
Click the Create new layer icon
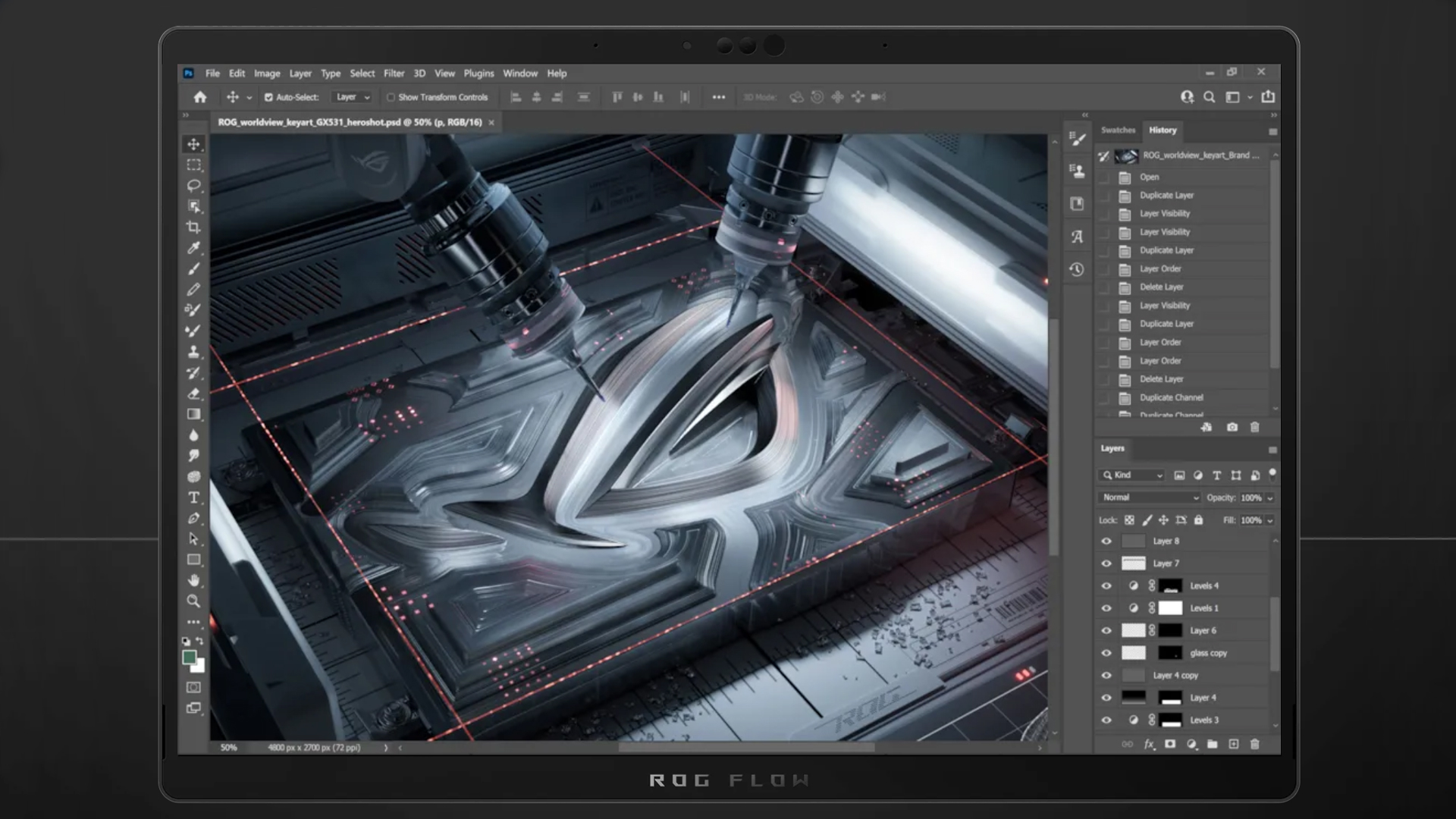(x=1233, y=745)
